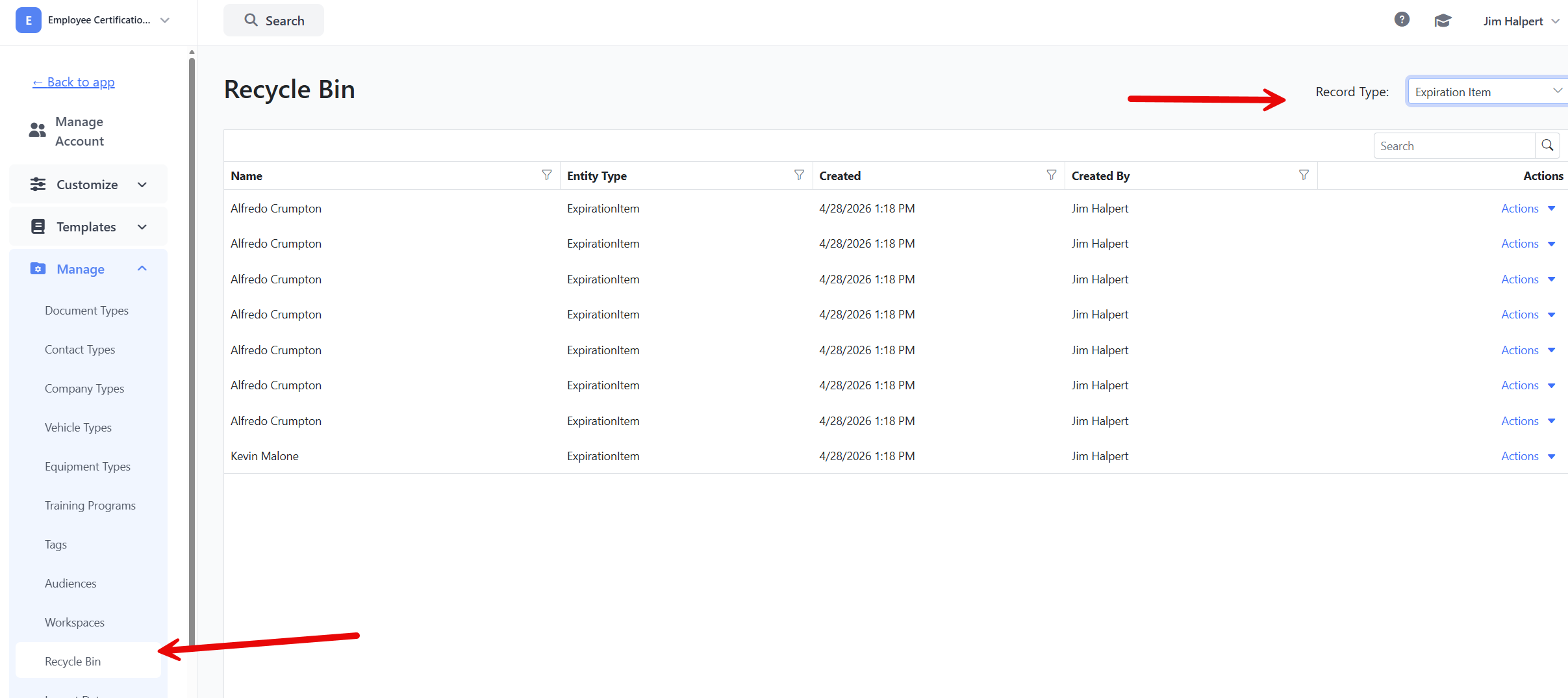Filter the Created By column

click(1304, 175)
